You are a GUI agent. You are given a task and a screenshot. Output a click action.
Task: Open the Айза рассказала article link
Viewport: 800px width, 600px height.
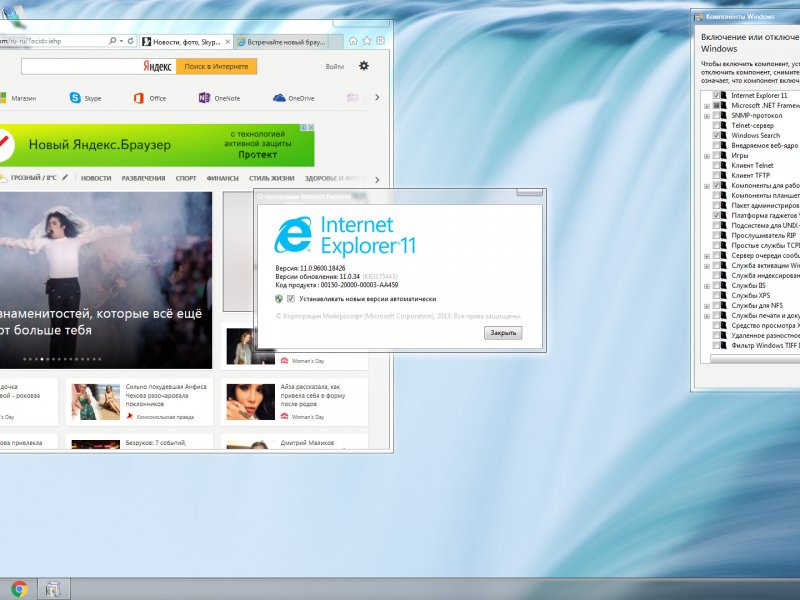point(313,395)
